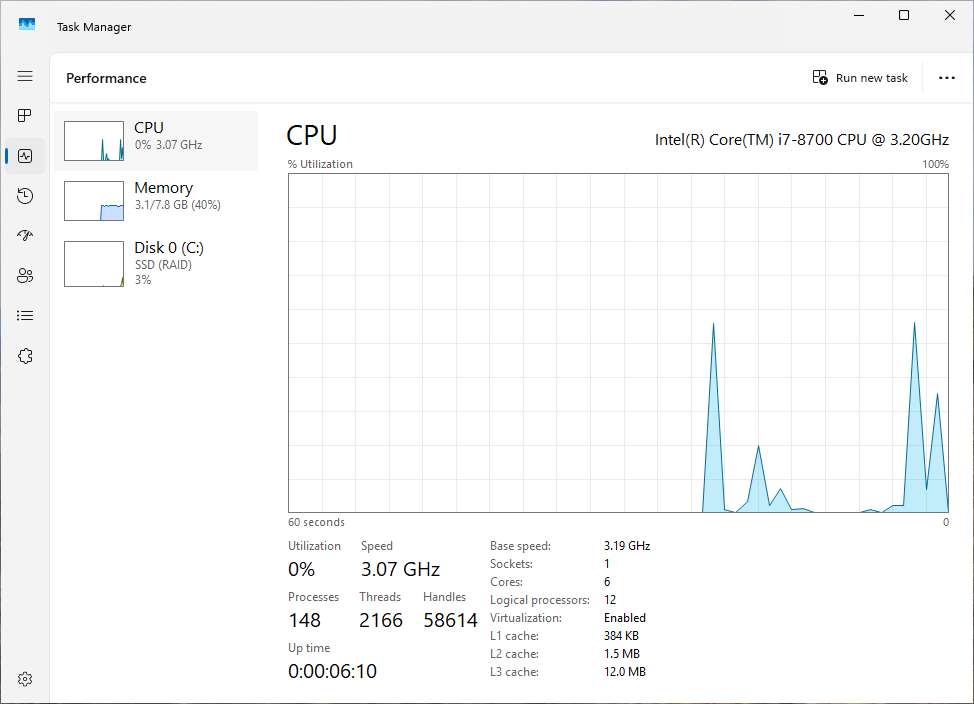Click the Task Manager title bar icon
974x704 pixels.
pos(27,26)
